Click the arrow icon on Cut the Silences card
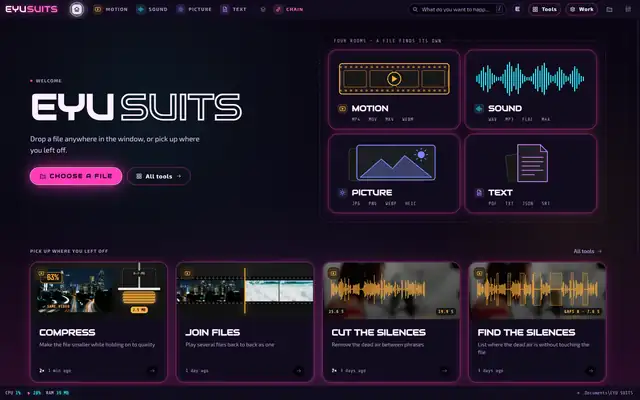This screenshot has width=640, height=400. [x=445, y=371]
